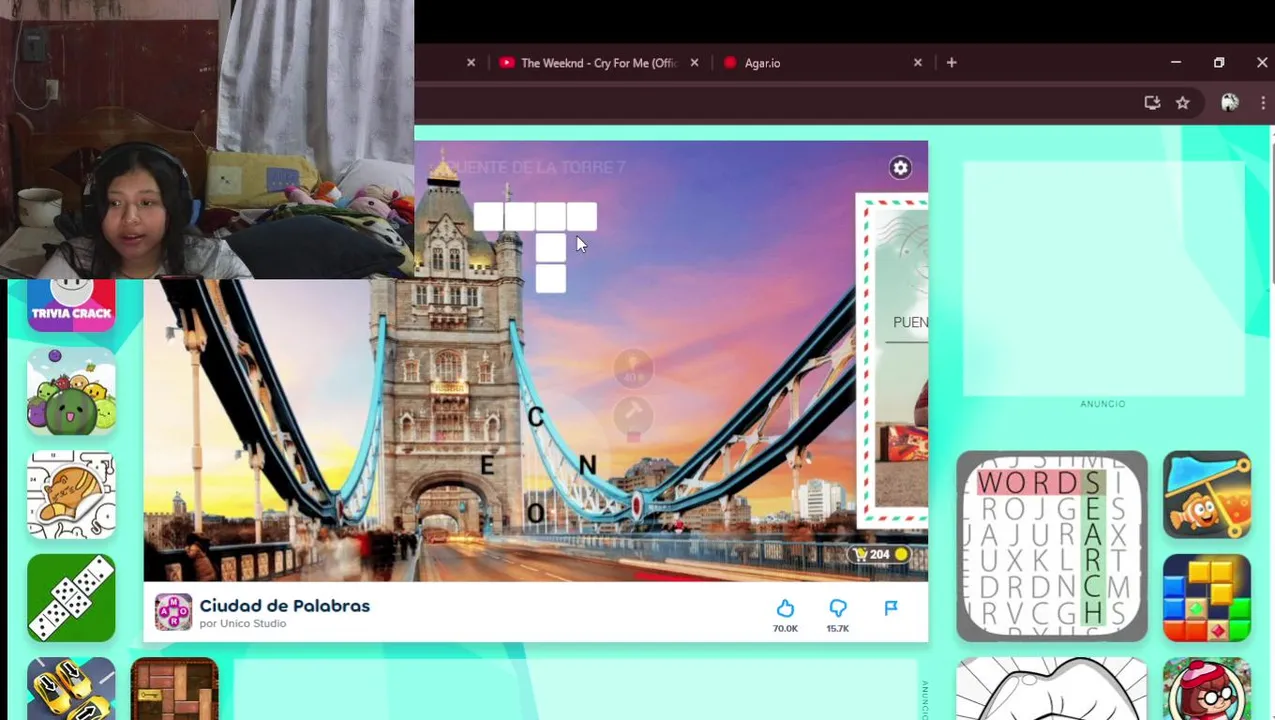Close The Weeknd YouTube tab
This screenshot has width=1275, height=720.
point(694,63)
